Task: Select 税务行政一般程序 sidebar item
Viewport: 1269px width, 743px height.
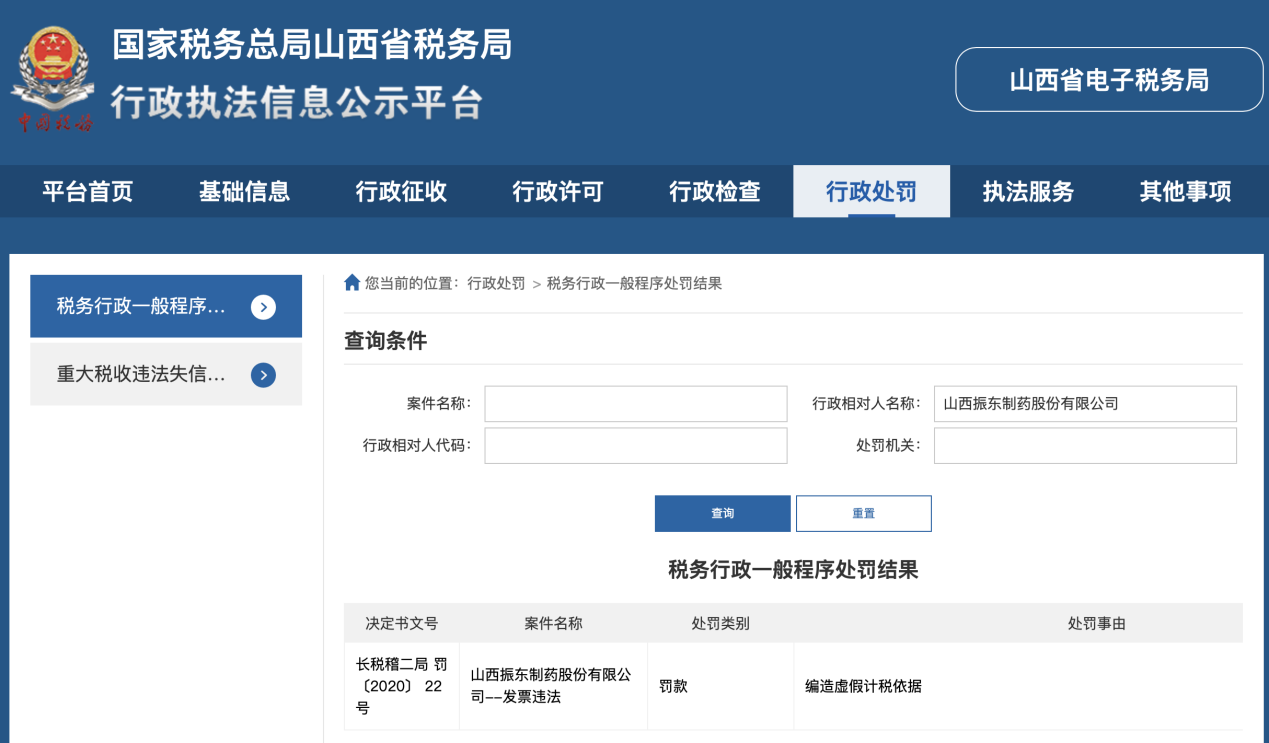Action: (166, 306)
